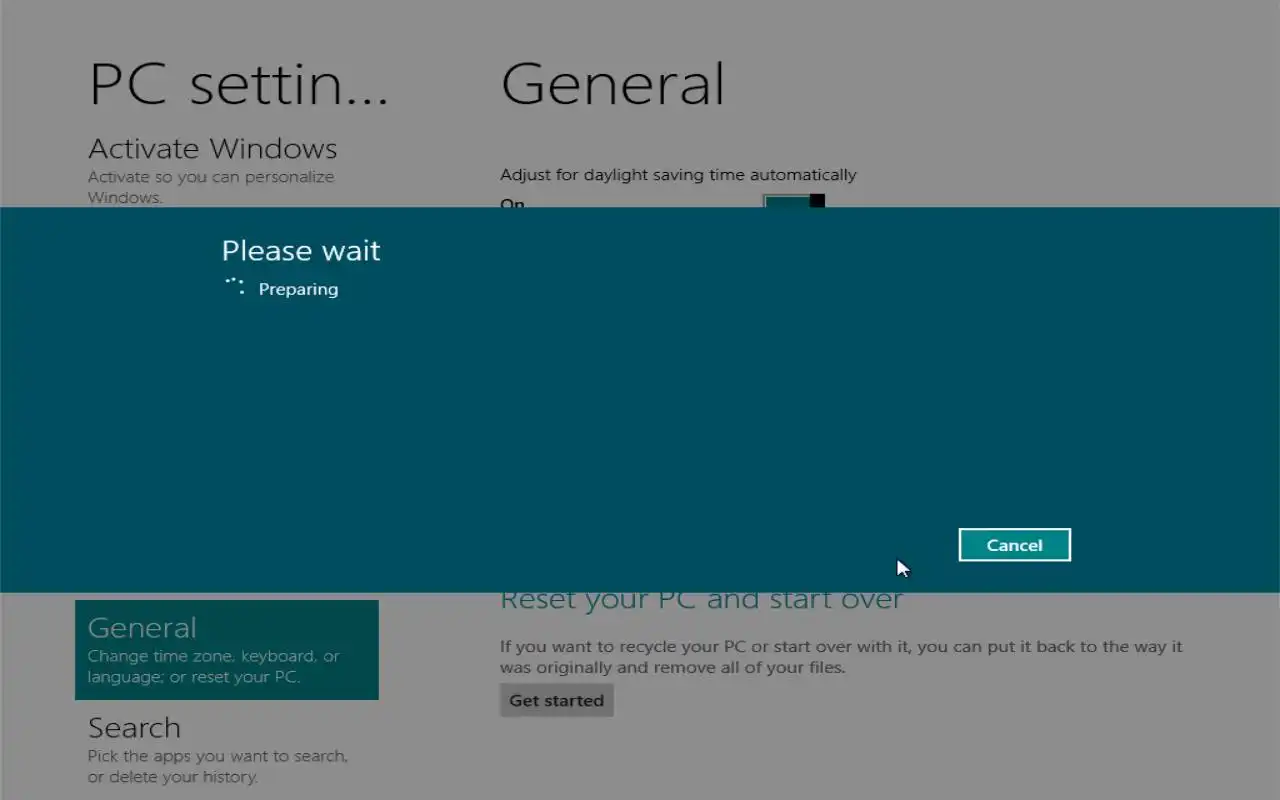Click Activate so you can personalize text
Image resolution: width=1280 pixels, height=800 pixels.
211,186
